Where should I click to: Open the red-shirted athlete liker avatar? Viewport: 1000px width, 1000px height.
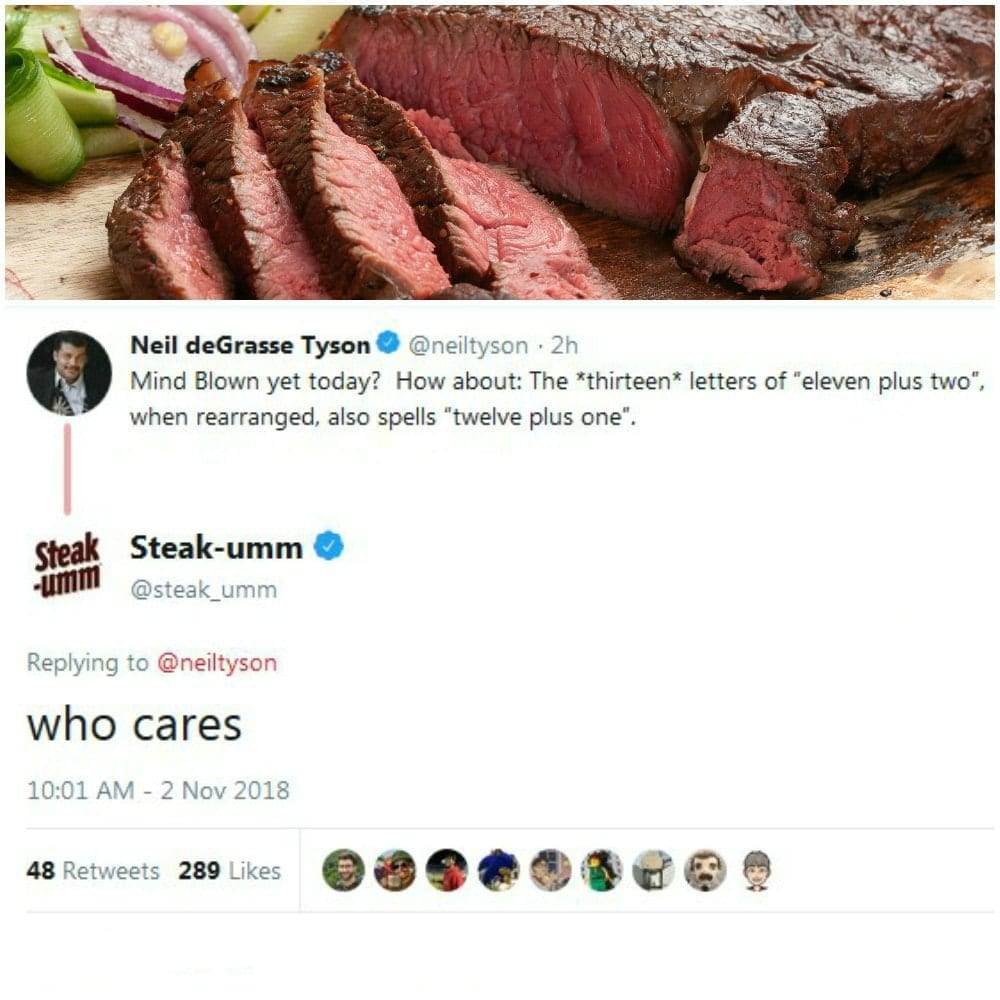tap(447, 870)
